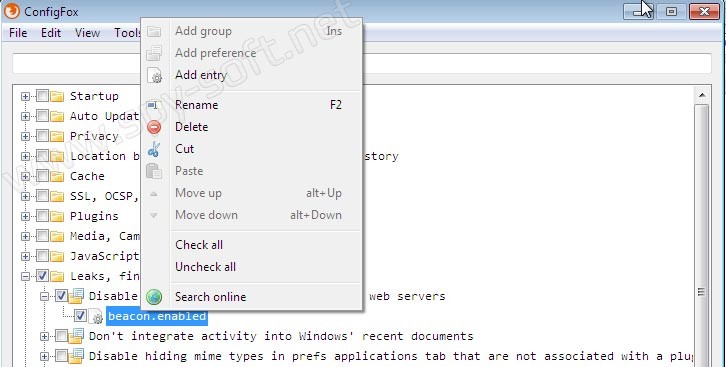Click the SSL, OCSP folder icon
This screenshot has width=726, height=367.
[x=57, y=196]
